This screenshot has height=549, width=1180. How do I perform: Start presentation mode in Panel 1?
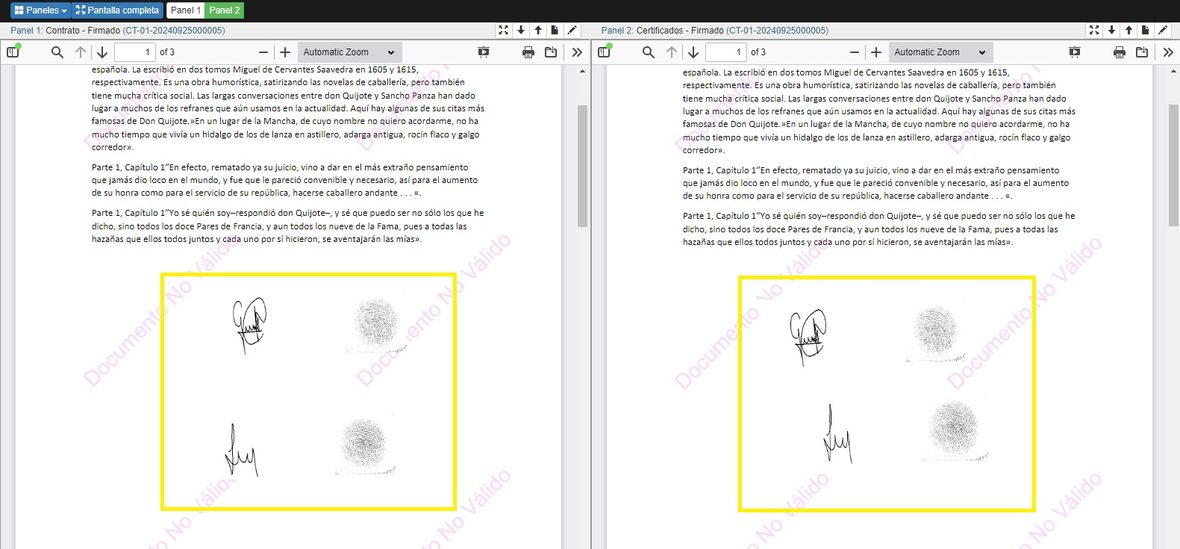[x=484, y=52]
